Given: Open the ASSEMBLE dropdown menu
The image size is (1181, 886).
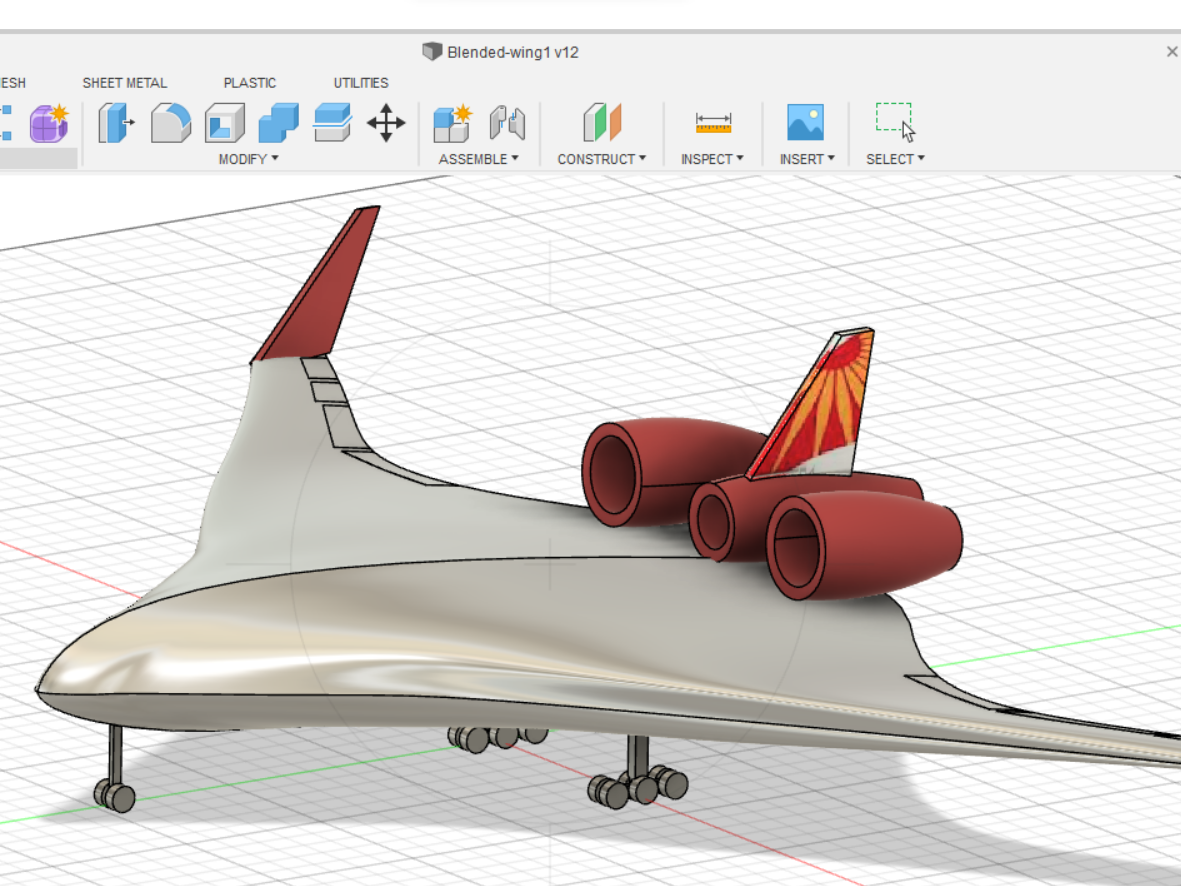Looking at the screenshot, I should point(478,159).
